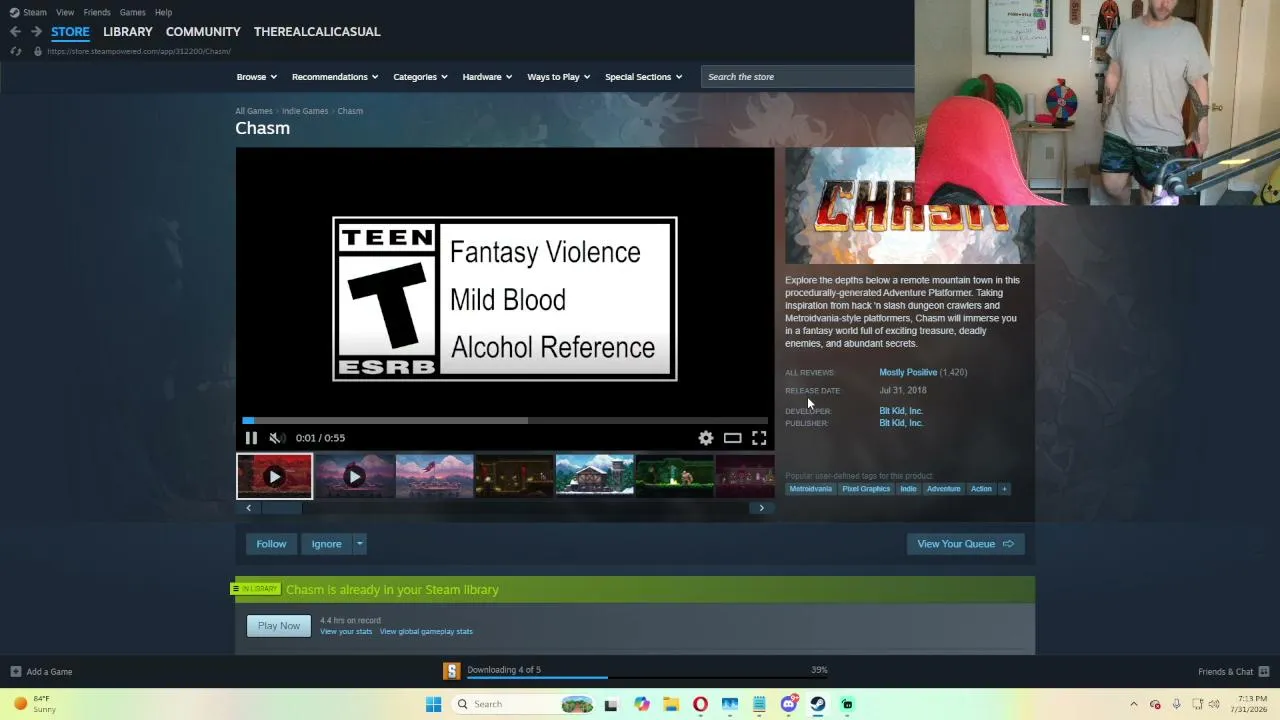Expand the Special Sections dropdown
The image size is (1280, 720).
click(644, 77)
